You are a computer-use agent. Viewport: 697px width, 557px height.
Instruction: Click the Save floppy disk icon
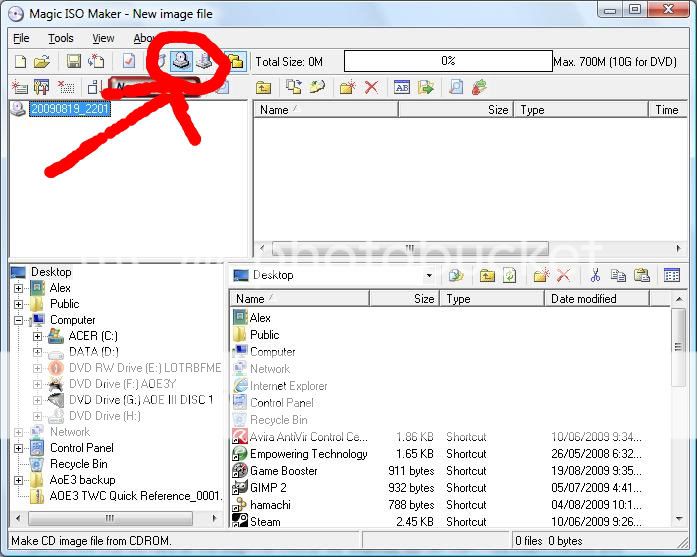coord(74,61)
